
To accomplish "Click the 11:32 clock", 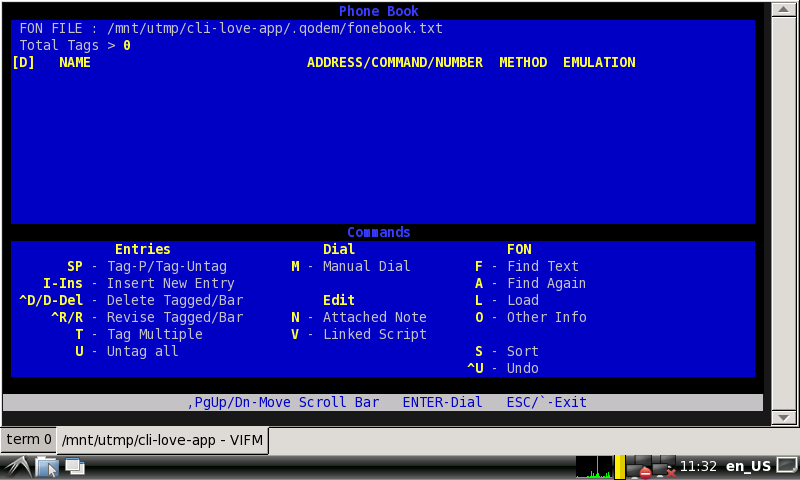I will [698, 466].
